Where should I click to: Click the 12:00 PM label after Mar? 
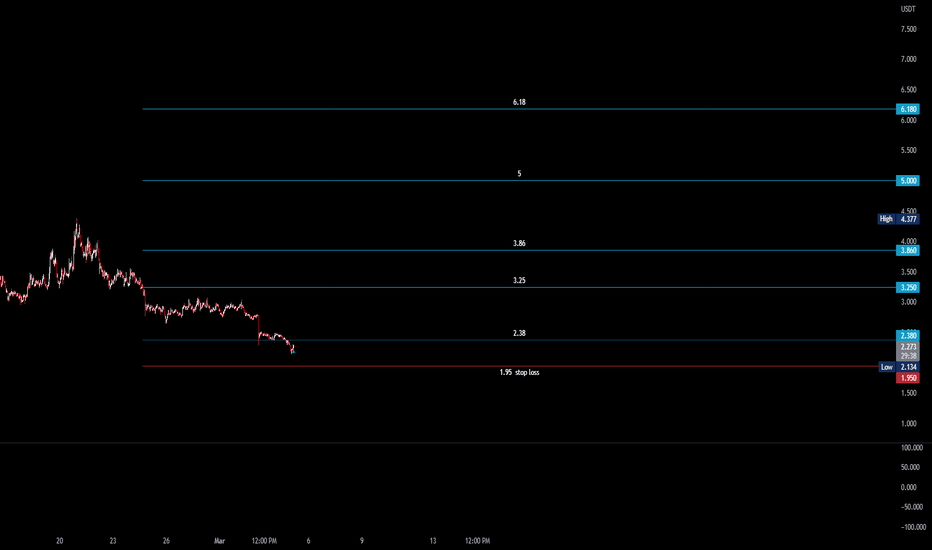pyautogui.click(x=264, y=541)
